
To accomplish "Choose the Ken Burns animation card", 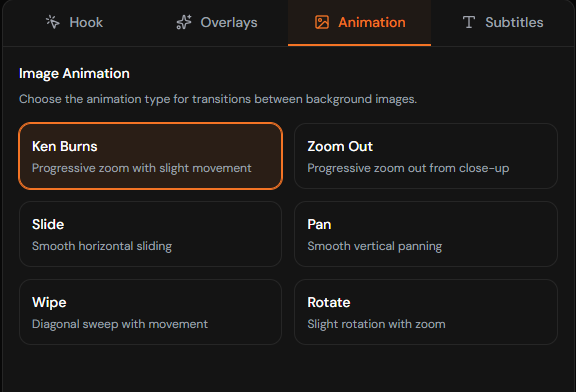I will [x=151, y=156].
